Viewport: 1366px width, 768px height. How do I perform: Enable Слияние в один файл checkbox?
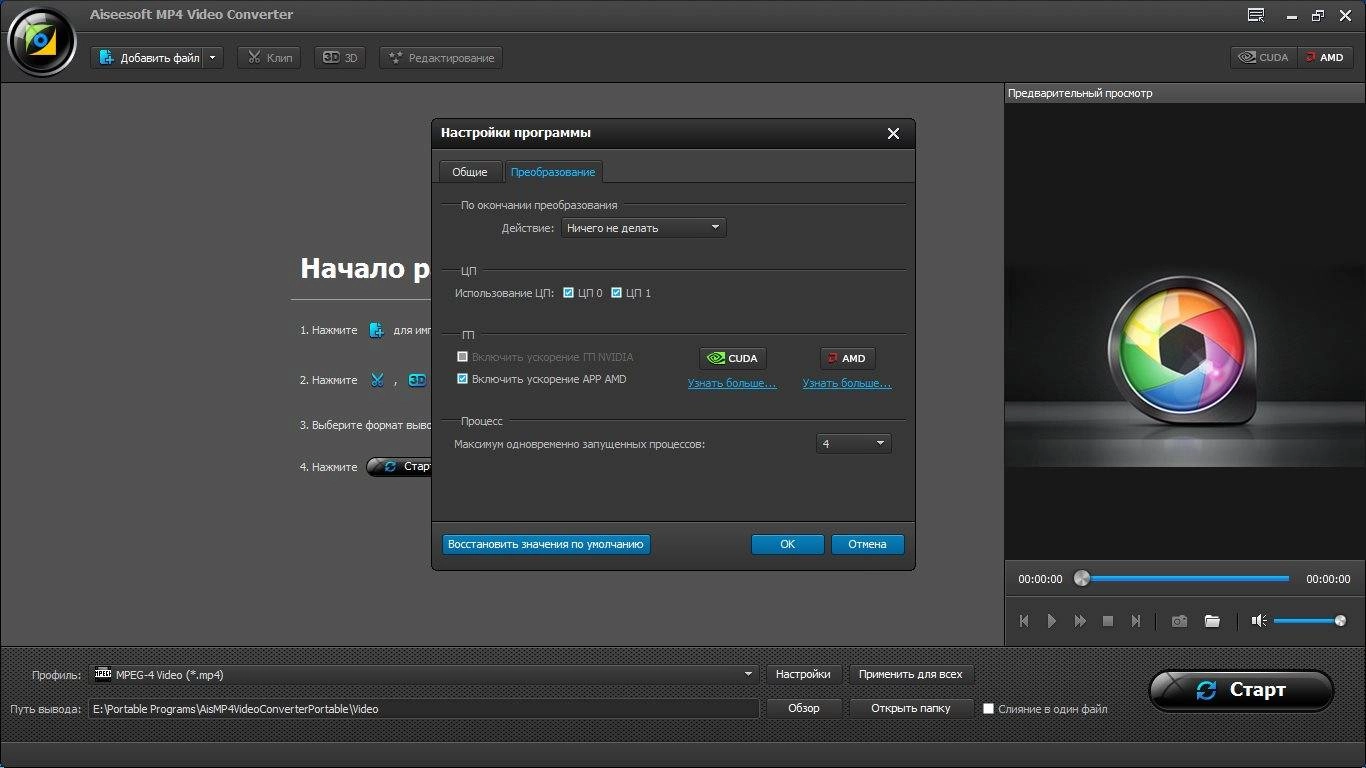pyautogui.click(x=988, y=709)
